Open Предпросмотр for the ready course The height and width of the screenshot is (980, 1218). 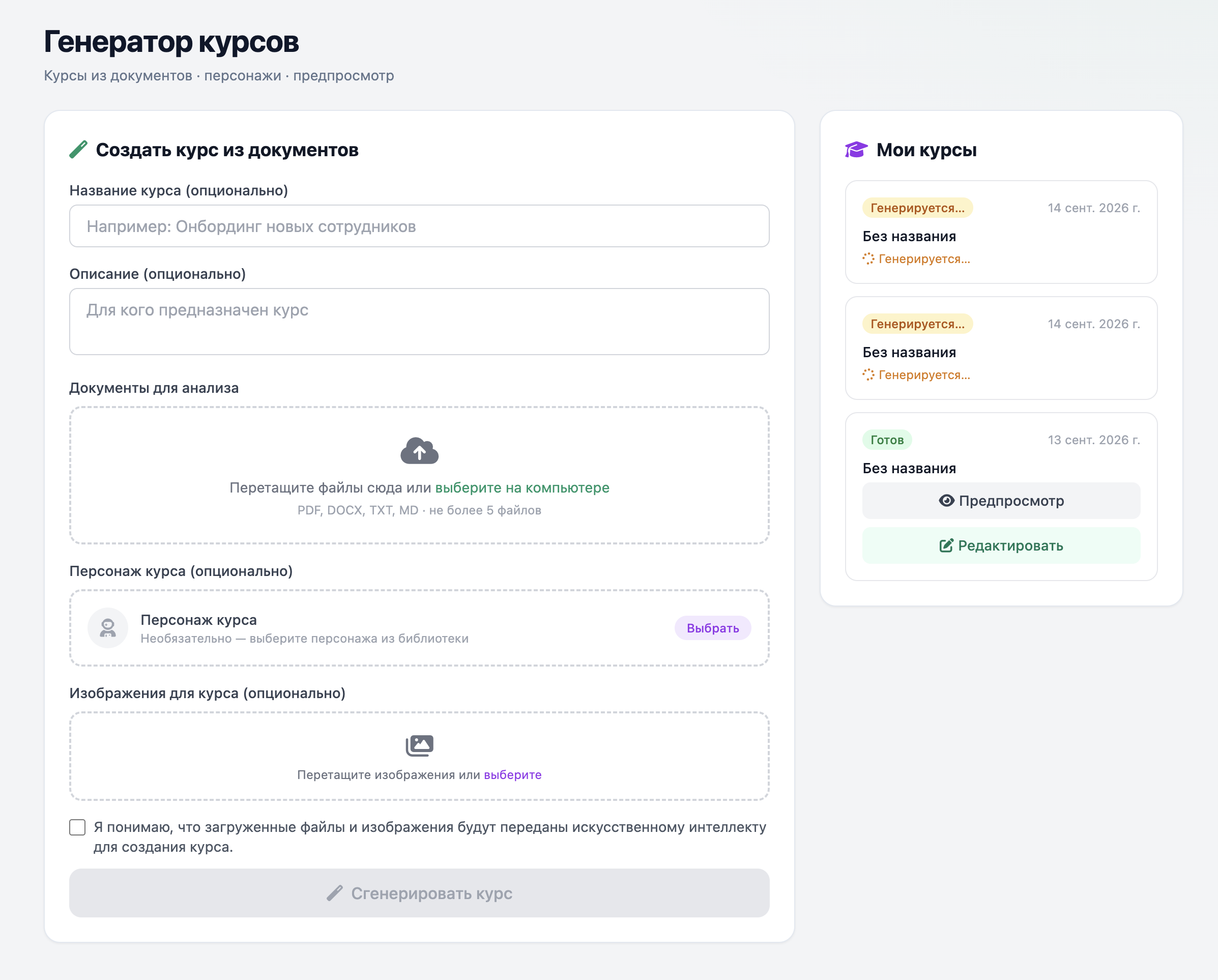(x=1001, y=501)
